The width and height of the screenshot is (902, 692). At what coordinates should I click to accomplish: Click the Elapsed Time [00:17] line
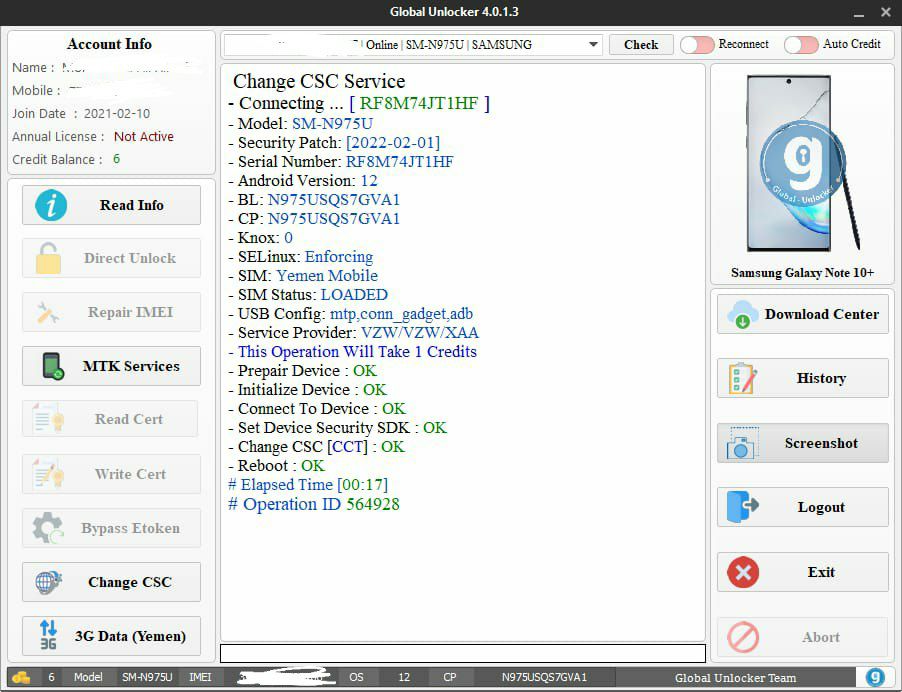point(308,484)
